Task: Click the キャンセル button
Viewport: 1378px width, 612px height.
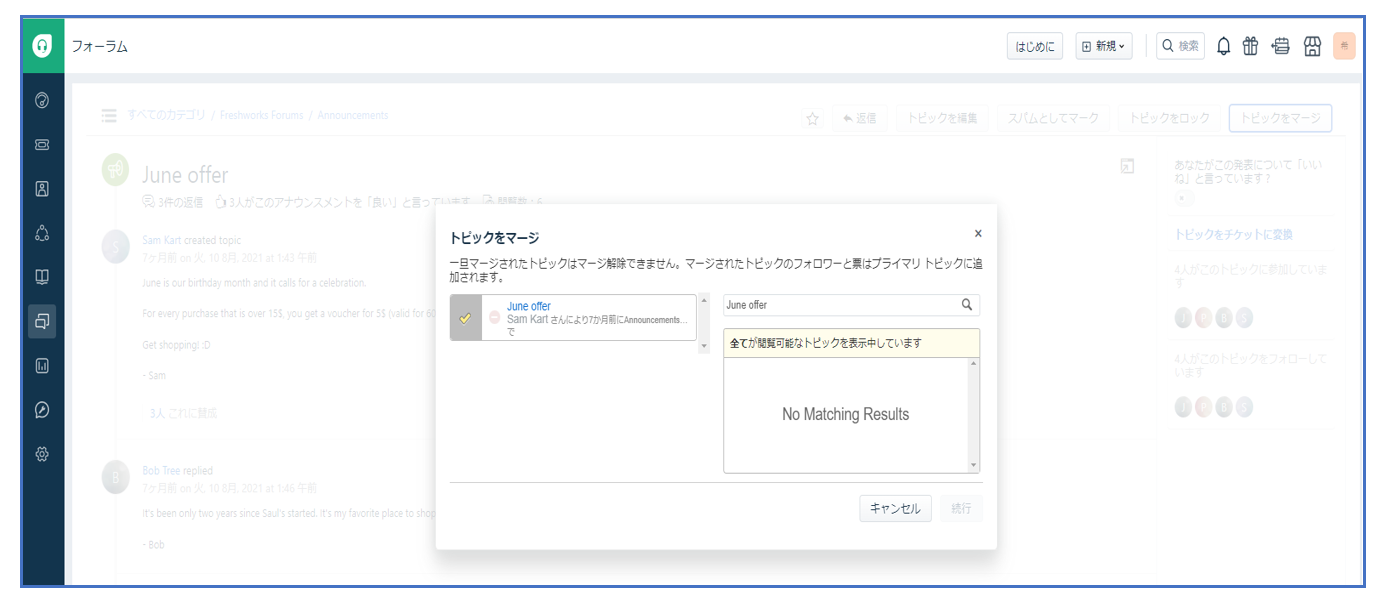Action: tap(895, 508)
